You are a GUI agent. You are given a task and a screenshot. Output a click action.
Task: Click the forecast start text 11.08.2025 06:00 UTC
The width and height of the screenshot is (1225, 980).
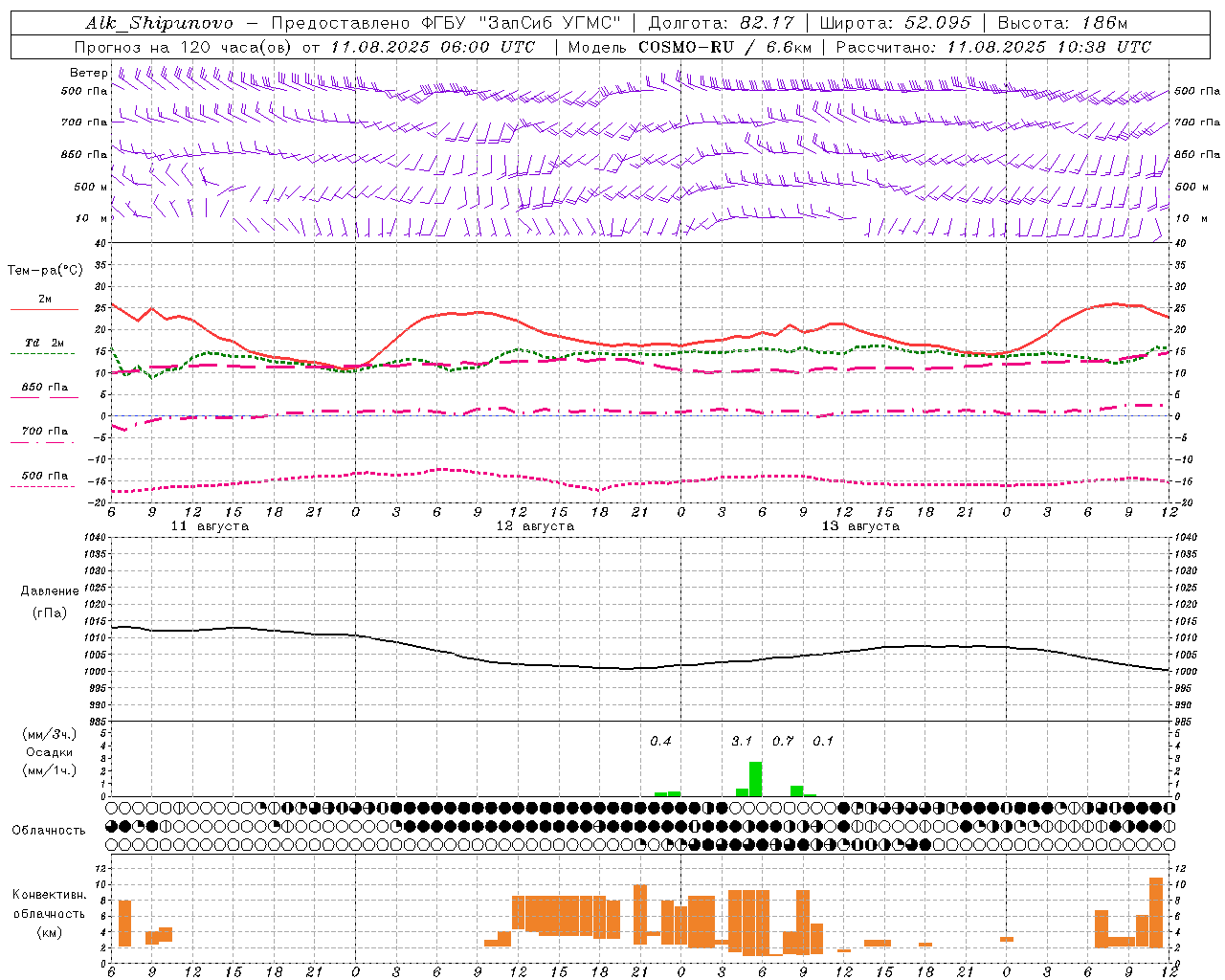click(433, 47)
